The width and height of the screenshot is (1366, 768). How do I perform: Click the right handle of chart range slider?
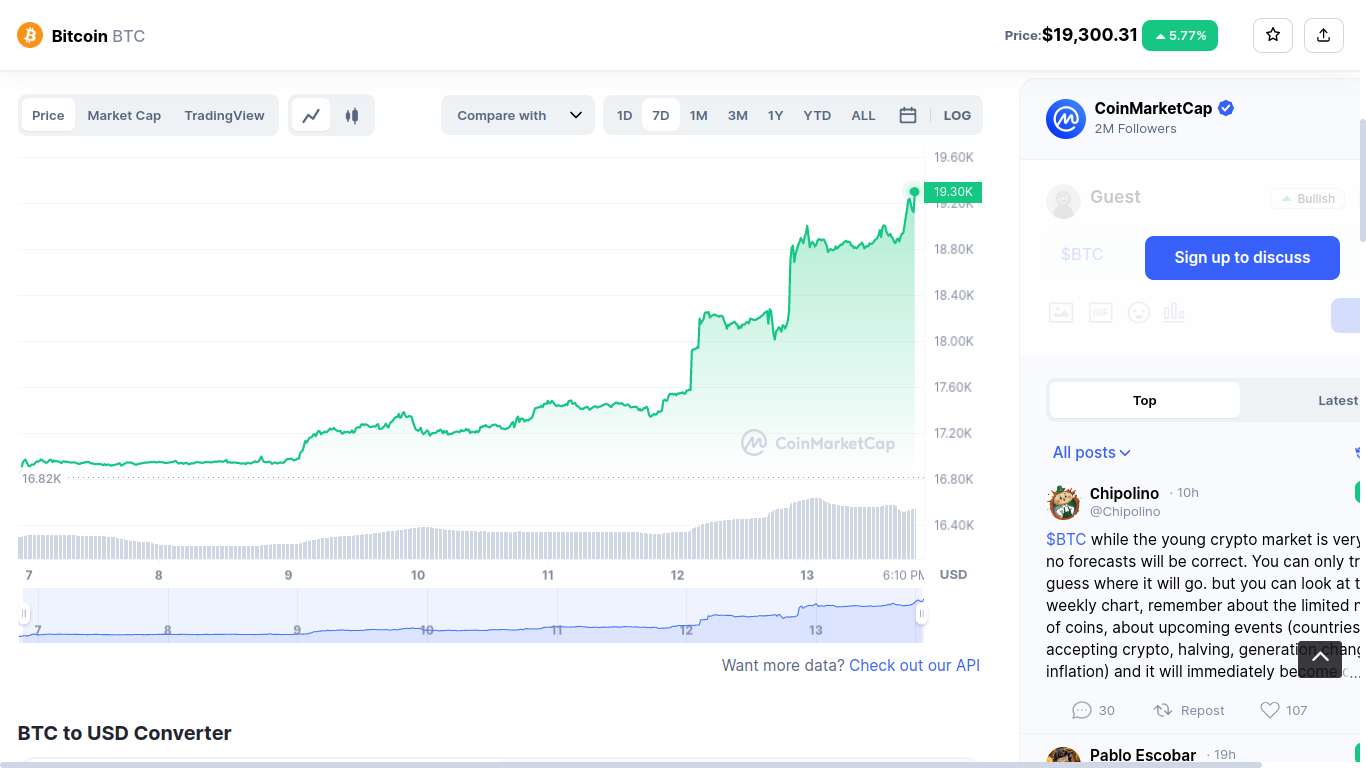click(x=921, y=614)
